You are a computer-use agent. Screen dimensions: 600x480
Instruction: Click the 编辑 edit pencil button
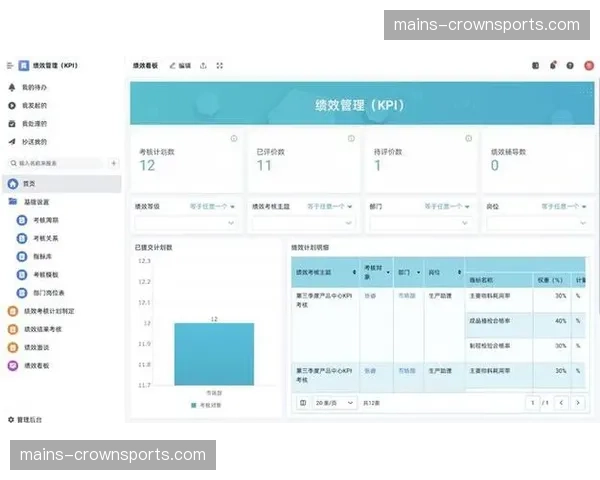coord(180,66)
